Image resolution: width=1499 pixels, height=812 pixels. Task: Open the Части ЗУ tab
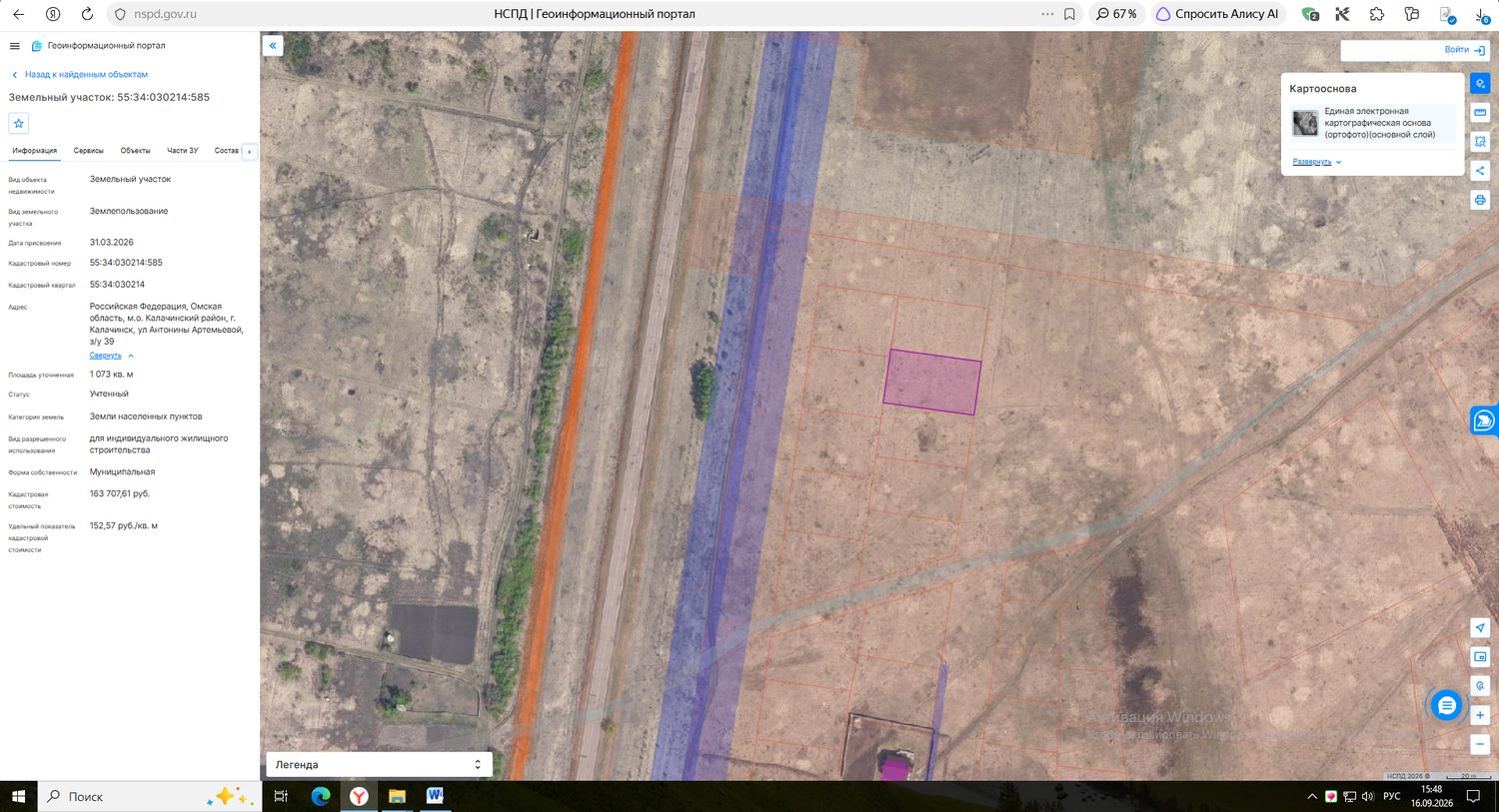[x=182, y=151]
